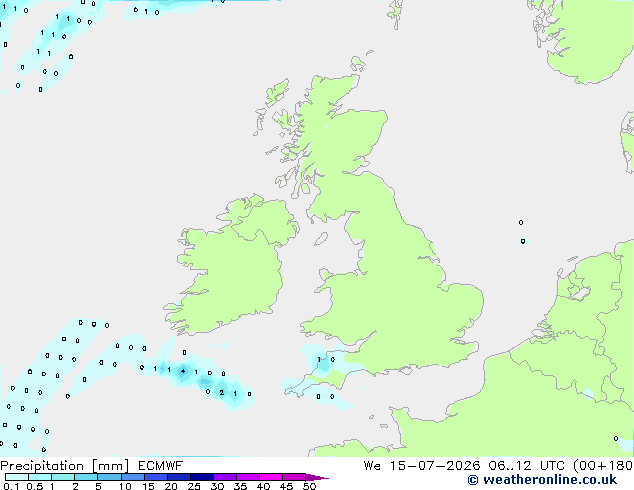The height and width of the screenshot is (490, 634).
Task: Select the legend swatch between 0.1 and 0.5
Action: pyautogui.click(x=17, y=477)
